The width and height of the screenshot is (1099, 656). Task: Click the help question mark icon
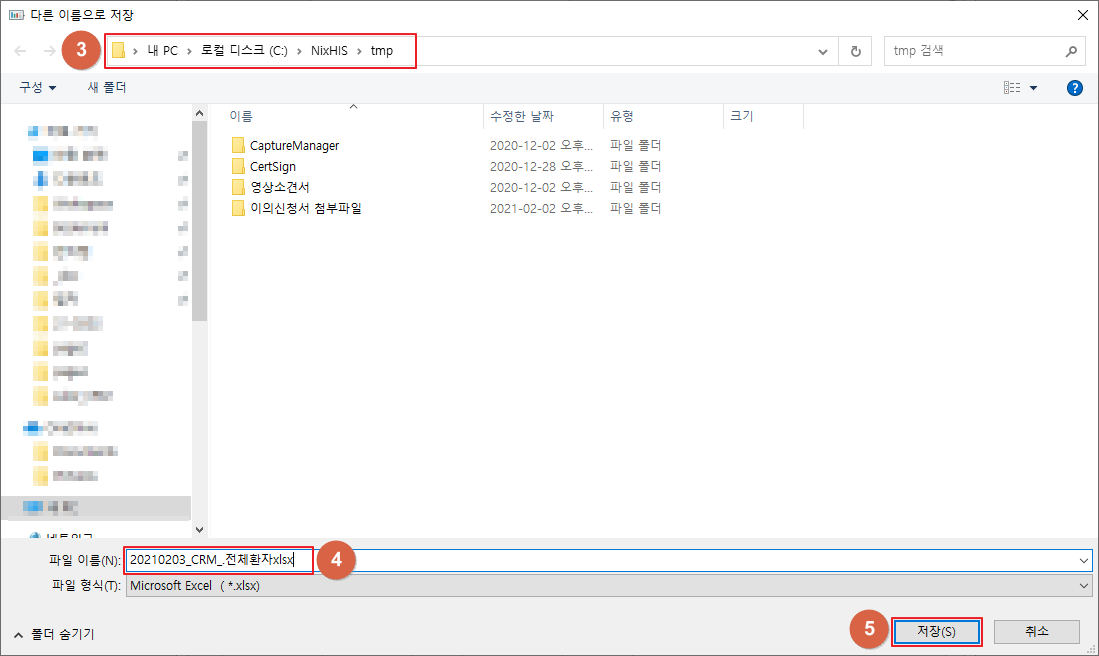(1075, 88)
